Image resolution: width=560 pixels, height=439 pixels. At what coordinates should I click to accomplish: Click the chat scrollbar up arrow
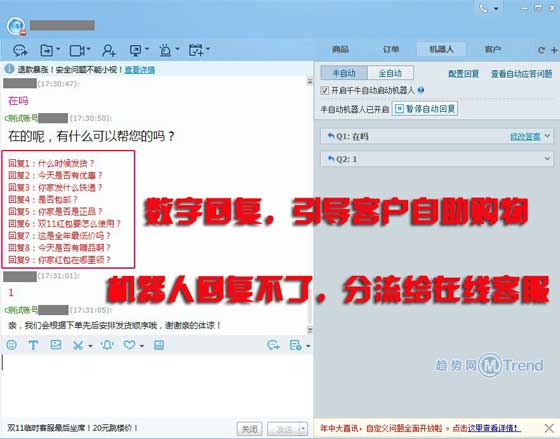tap(309, 82)
